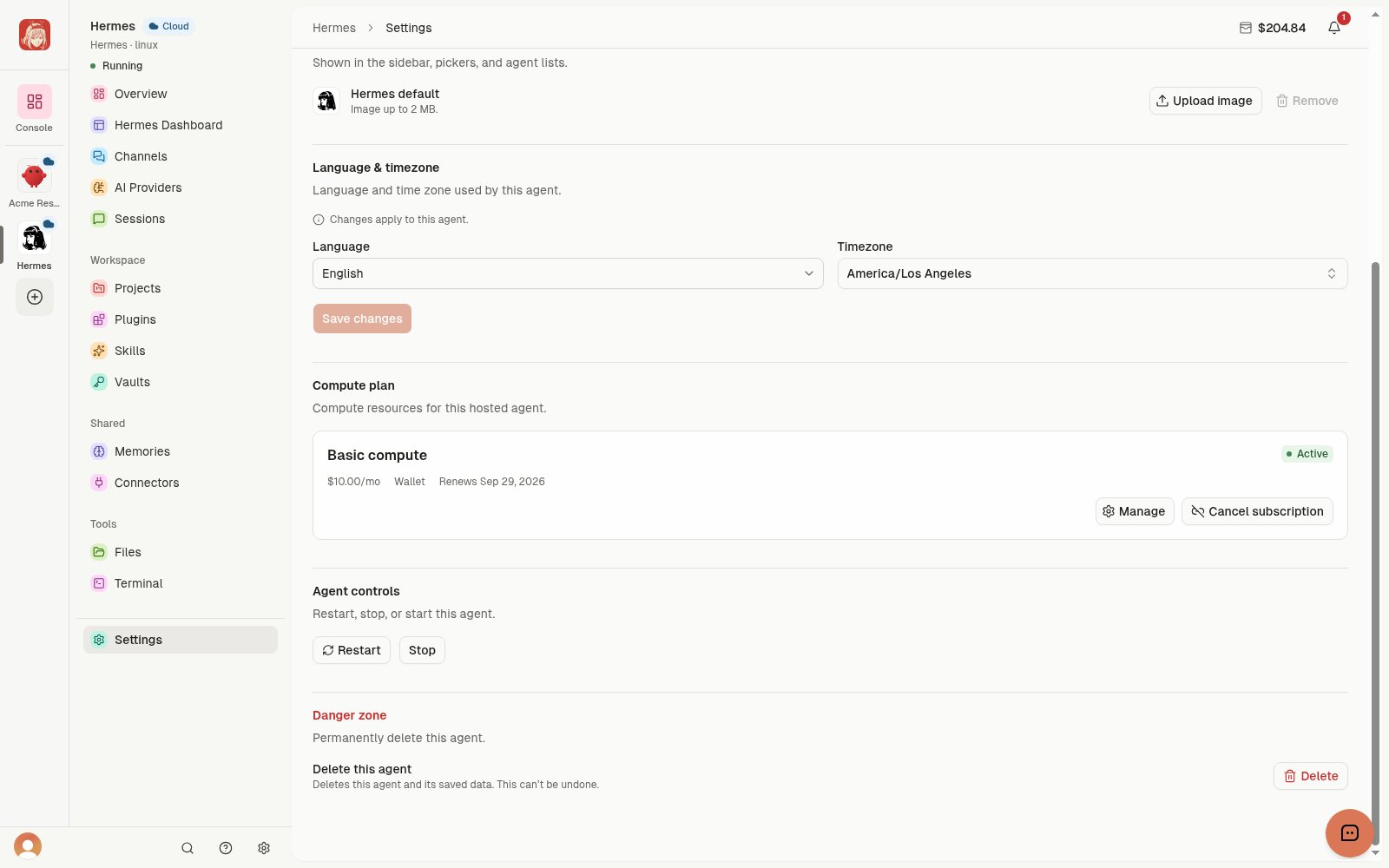
Task: Open the Language dropdown showing English
Action: click(568, 273)
